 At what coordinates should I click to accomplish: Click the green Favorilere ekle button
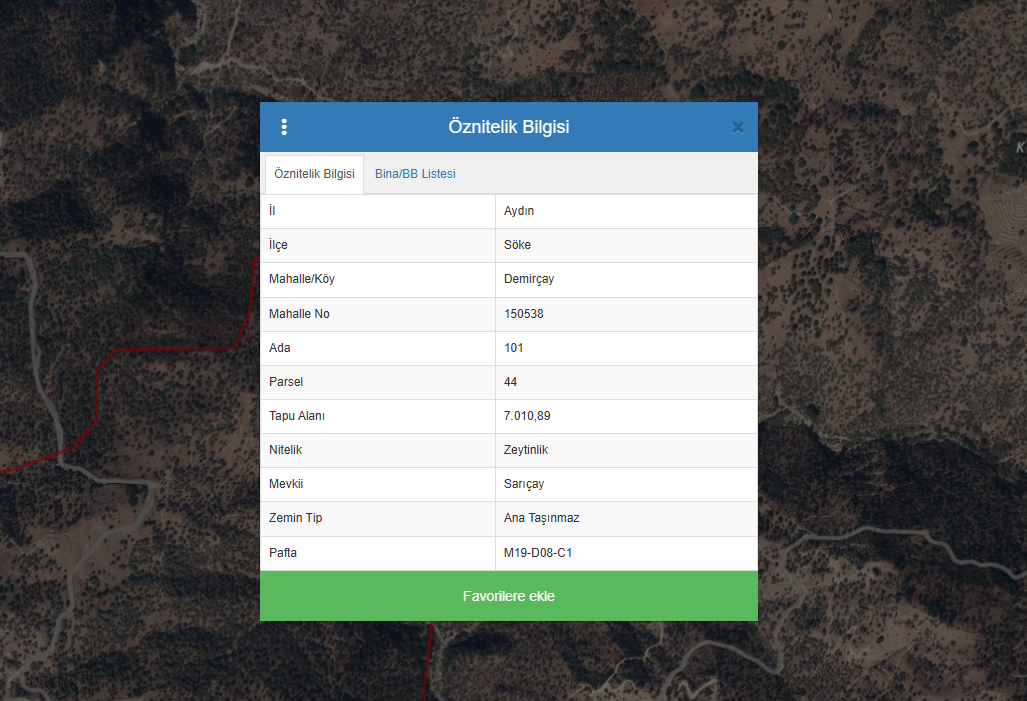coord(508,596)
